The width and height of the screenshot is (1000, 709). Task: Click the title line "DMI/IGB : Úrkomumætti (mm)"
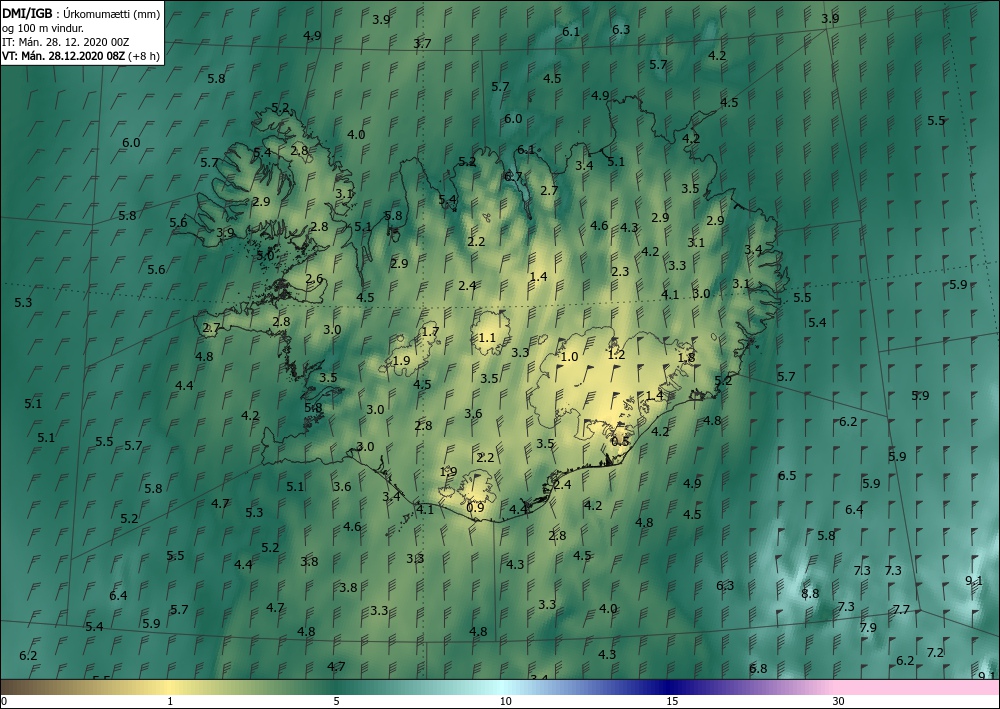point(81,14)
